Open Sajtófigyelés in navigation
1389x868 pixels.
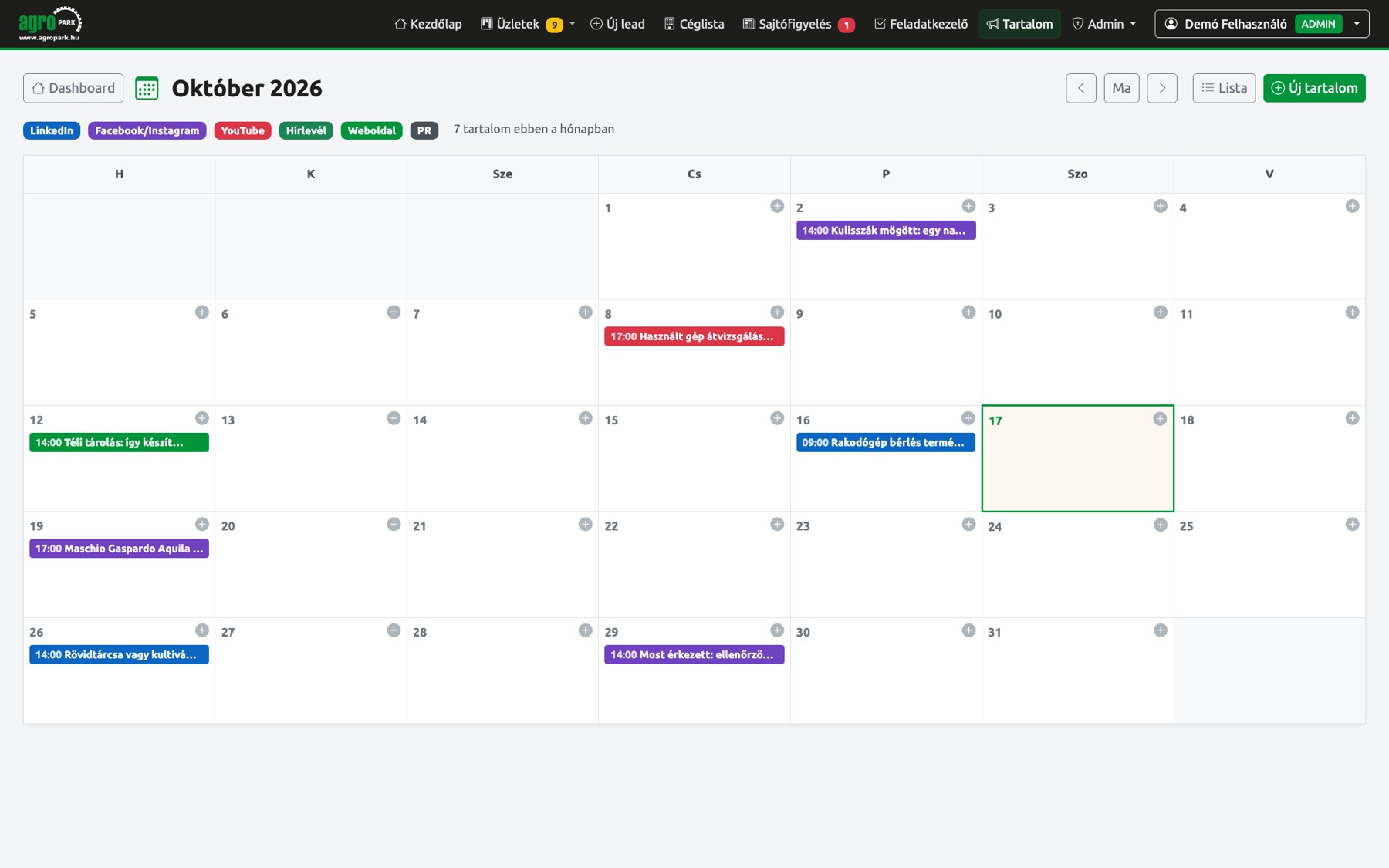(799, 24)
